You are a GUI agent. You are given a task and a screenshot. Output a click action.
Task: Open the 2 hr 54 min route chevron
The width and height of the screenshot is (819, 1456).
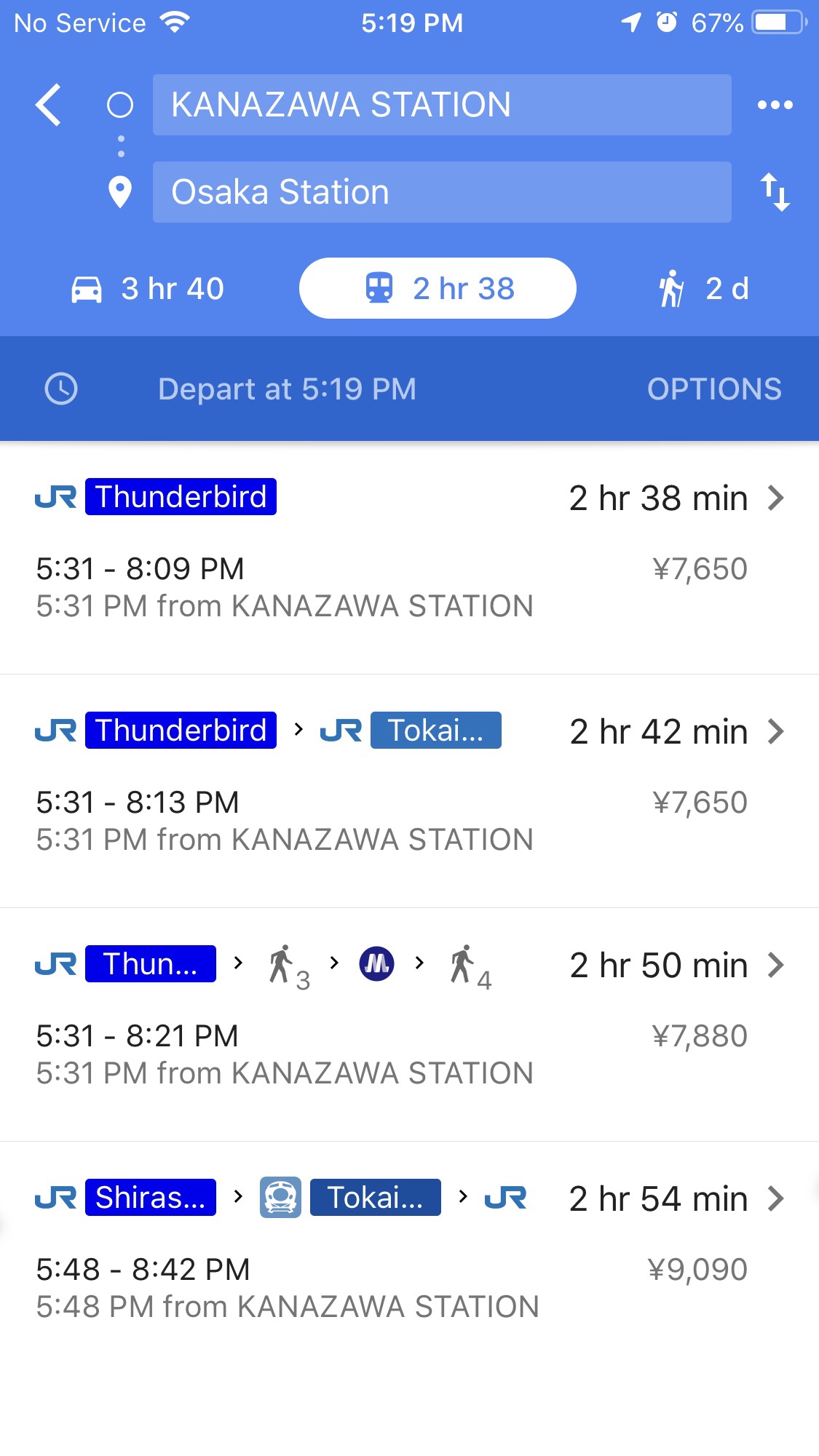776,1198
